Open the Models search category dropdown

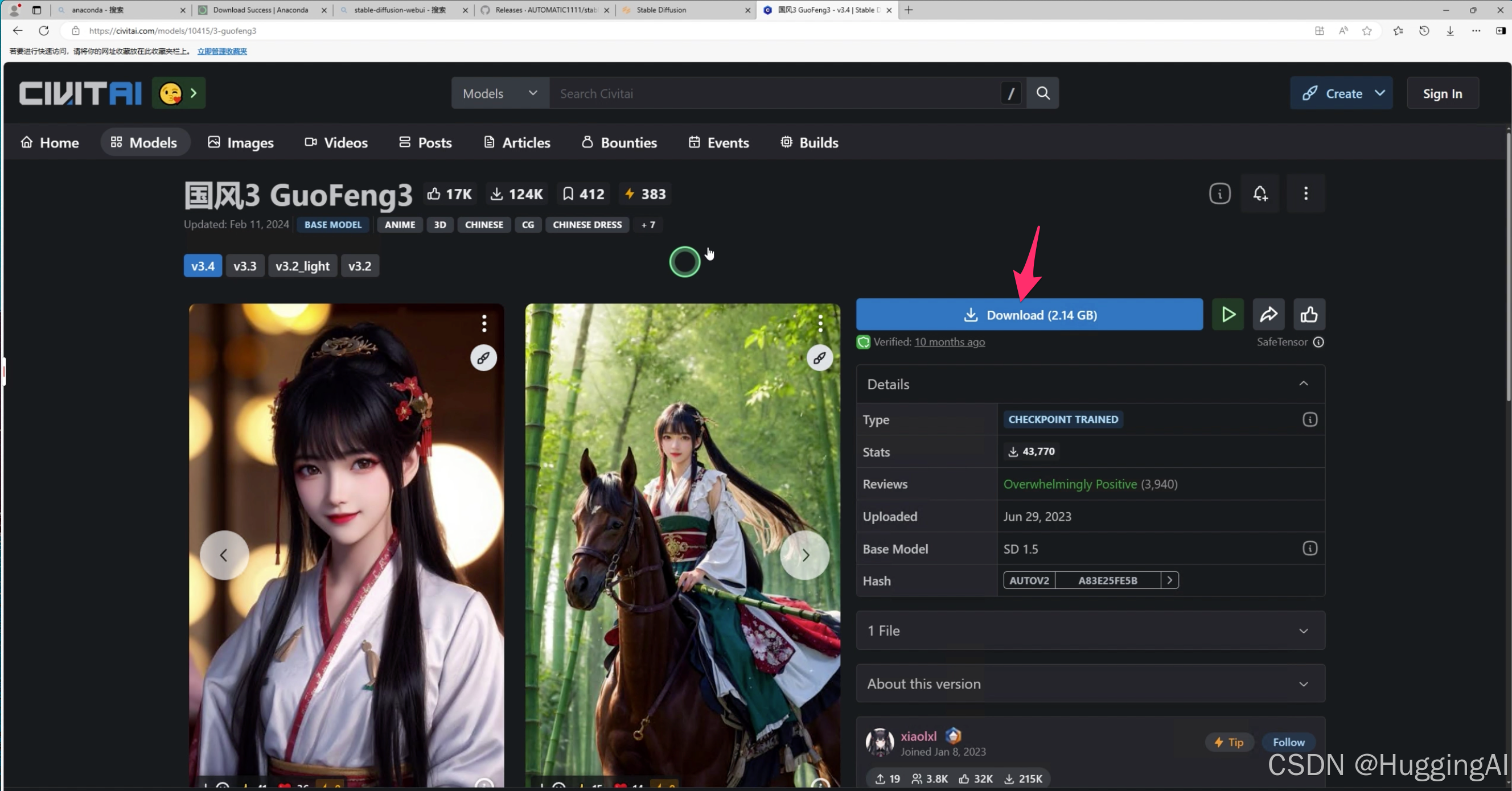coord(499,93)
